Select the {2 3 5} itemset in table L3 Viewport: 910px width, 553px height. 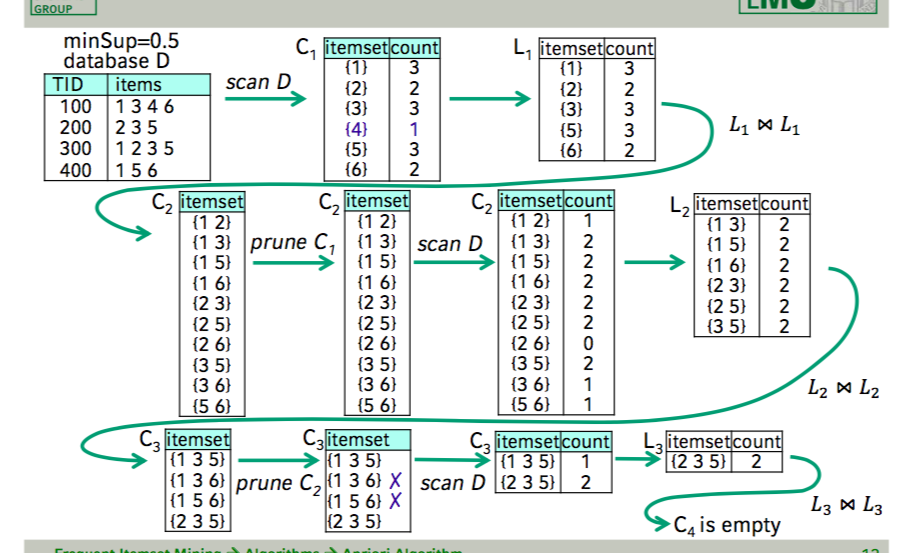tap(698, 461)
